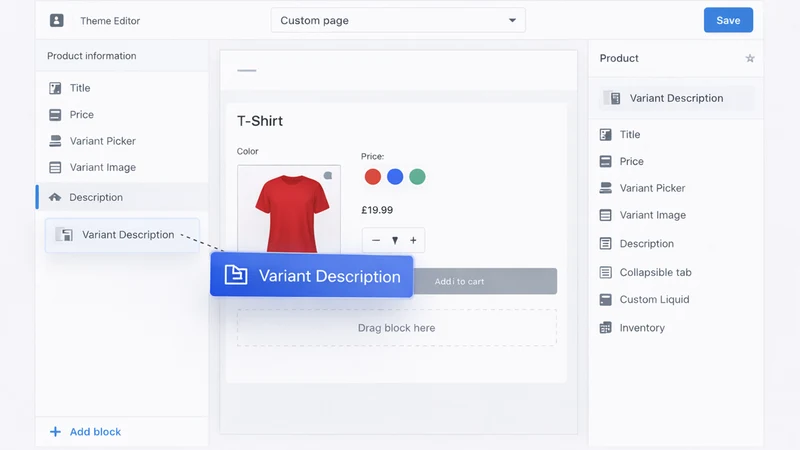This screenshot has height=450, width=800.
Task: Click the Color label above the image
Action: pos(247,151)
